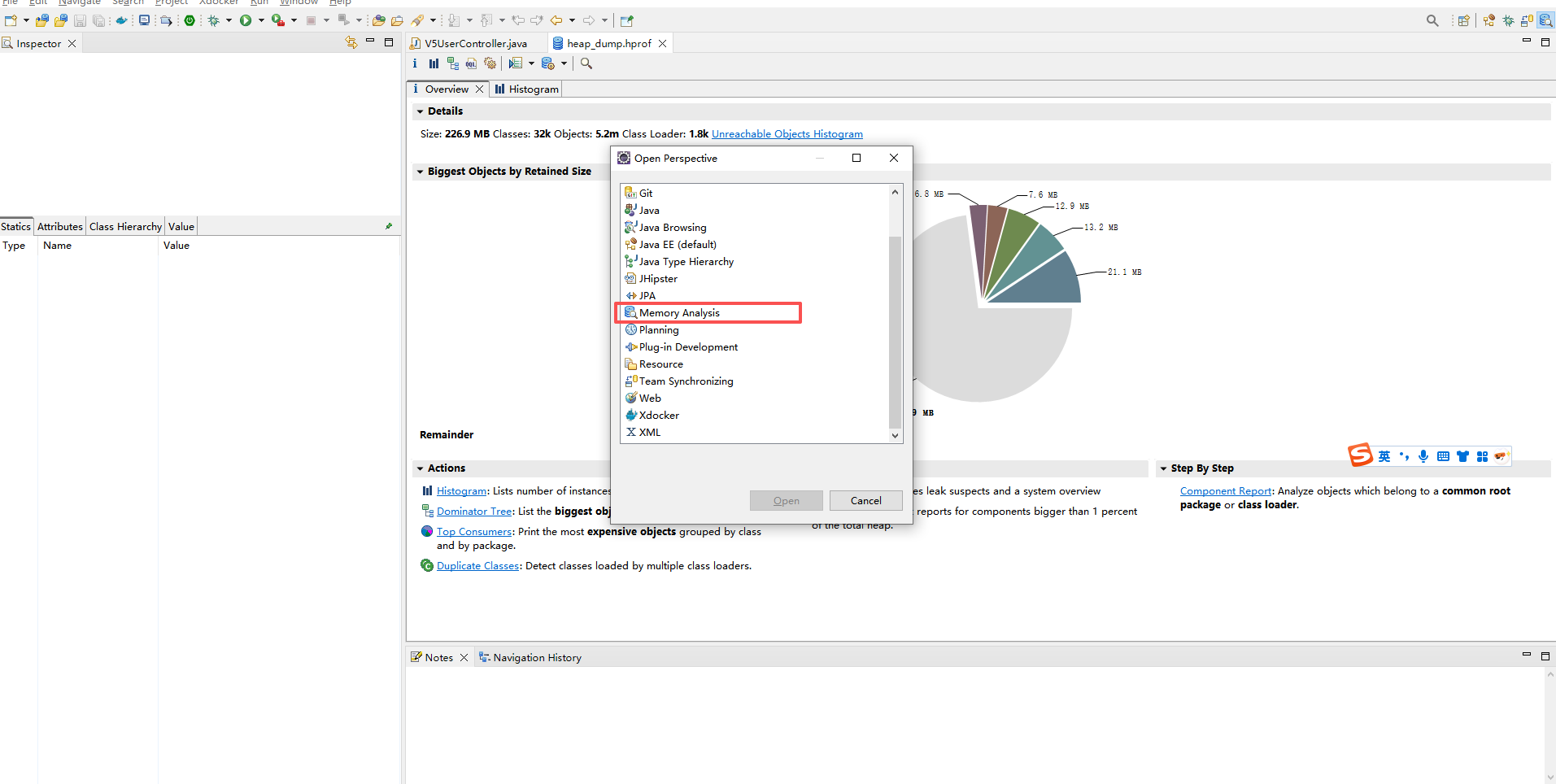
Task: Open Dominator Tree from the heap dump toolbar
Action: point(453,63)
